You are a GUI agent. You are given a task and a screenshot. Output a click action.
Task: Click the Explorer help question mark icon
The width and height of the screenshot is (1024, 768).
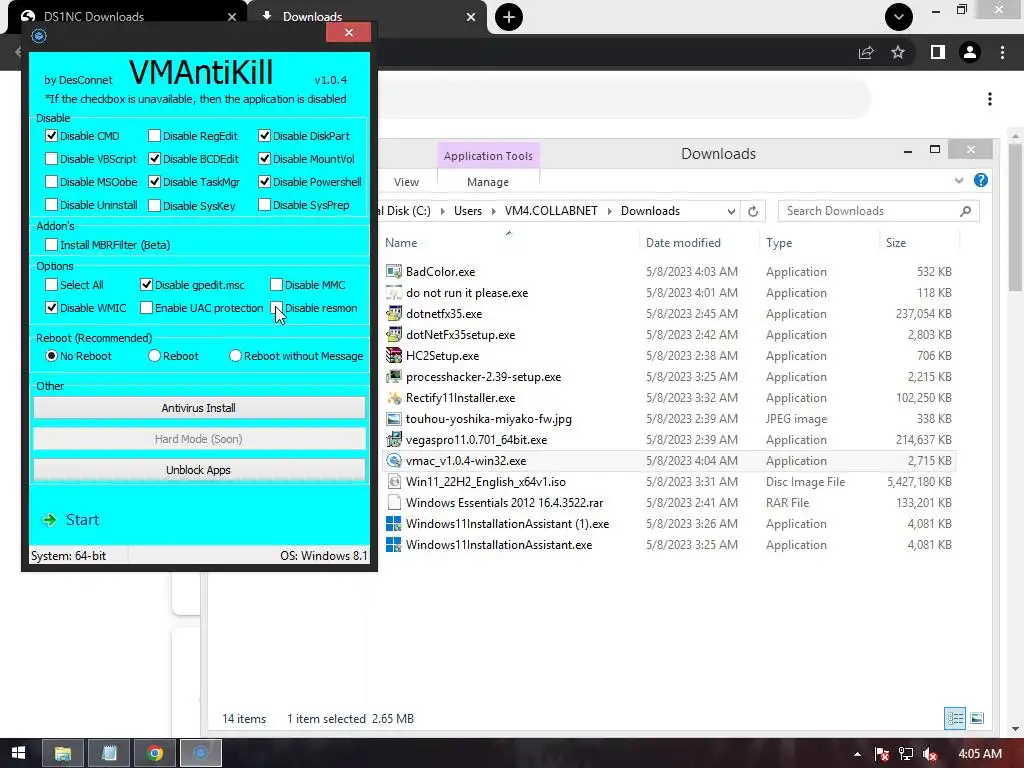pos(980,180)
